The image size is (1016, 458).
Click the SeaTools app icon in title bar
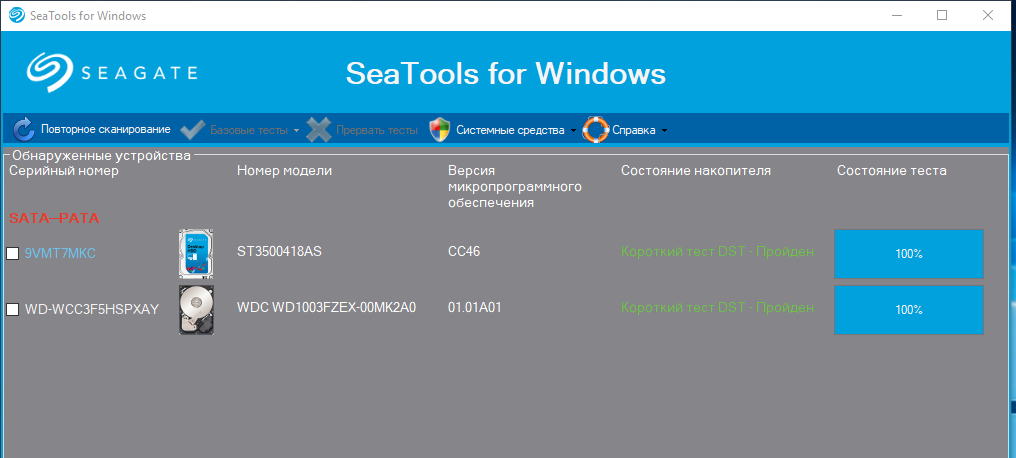15,15
